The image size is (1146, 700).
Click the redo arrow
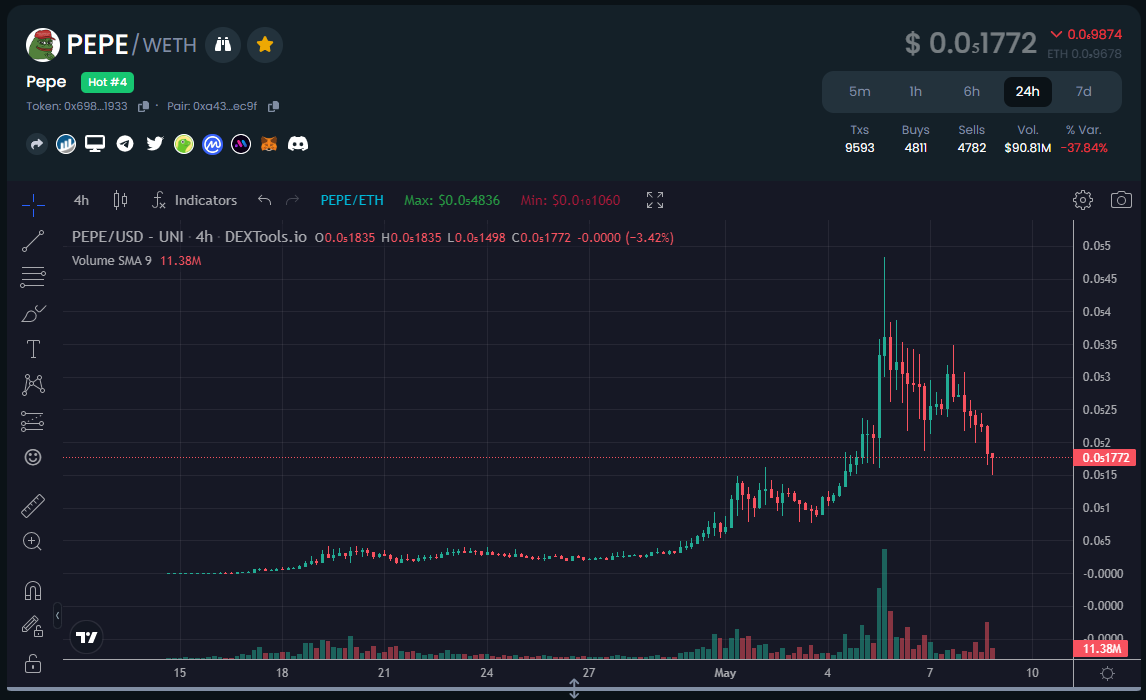292,200
